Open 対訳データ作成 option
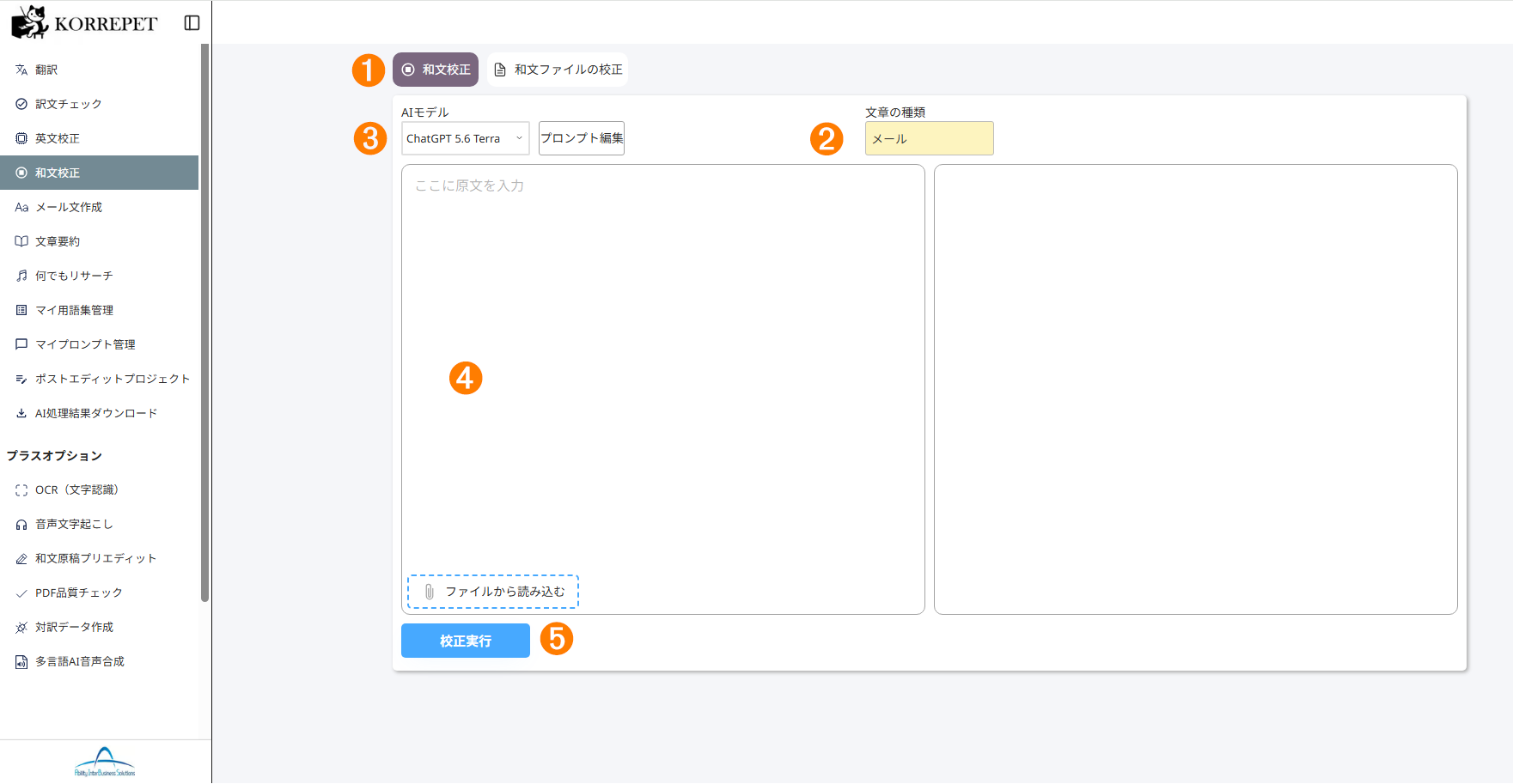 [99, 627]
